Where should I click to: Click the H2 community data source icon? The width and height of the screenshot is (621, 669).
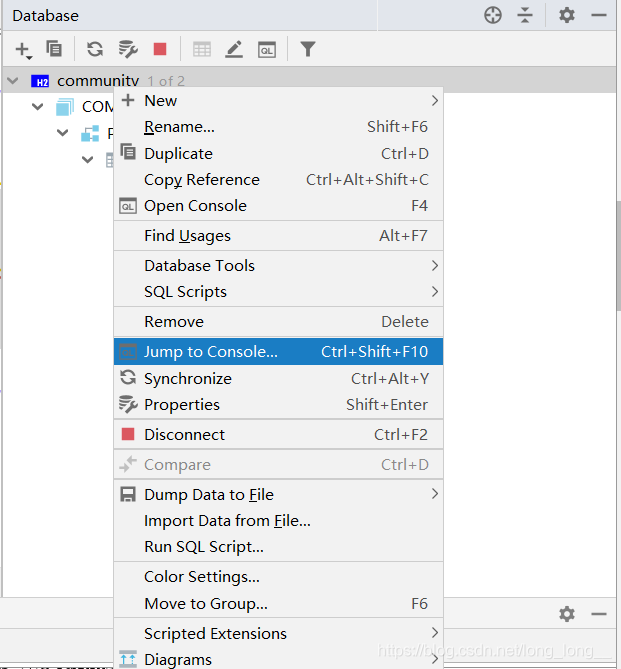tap(40, 81)
